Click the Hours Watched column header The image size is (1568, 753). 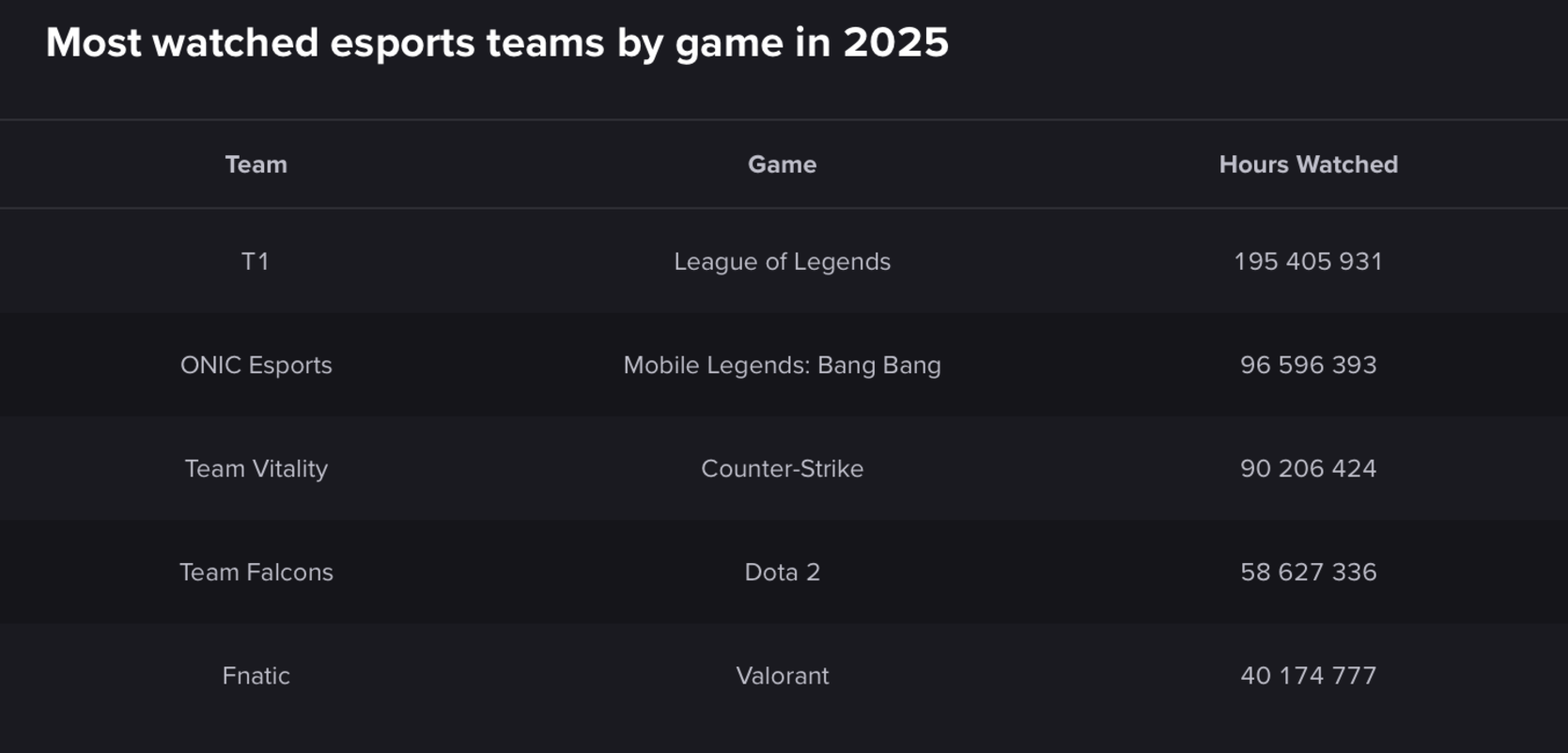pyautogui.click(x=1308, y=165)
